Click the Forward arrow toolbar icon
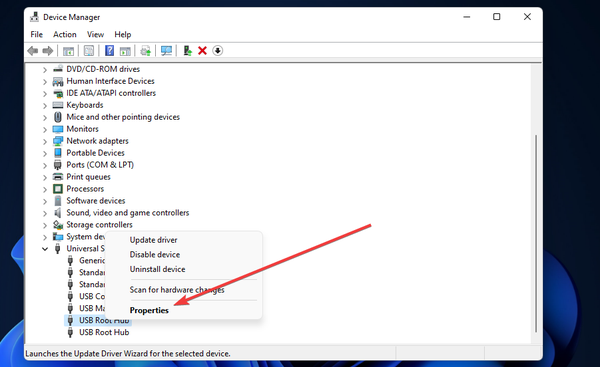The width and height of the screenshot is (600, 367). (x=48, y=51)
